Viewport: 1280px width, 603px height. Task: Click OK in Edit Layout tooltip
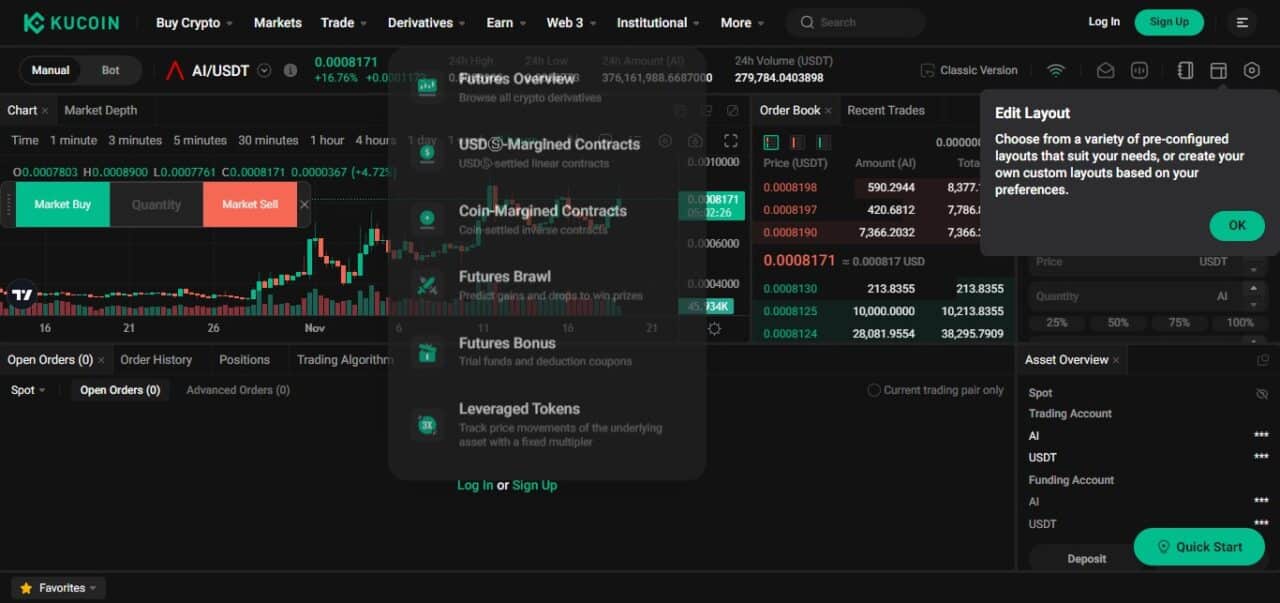tap(1237, 225)
